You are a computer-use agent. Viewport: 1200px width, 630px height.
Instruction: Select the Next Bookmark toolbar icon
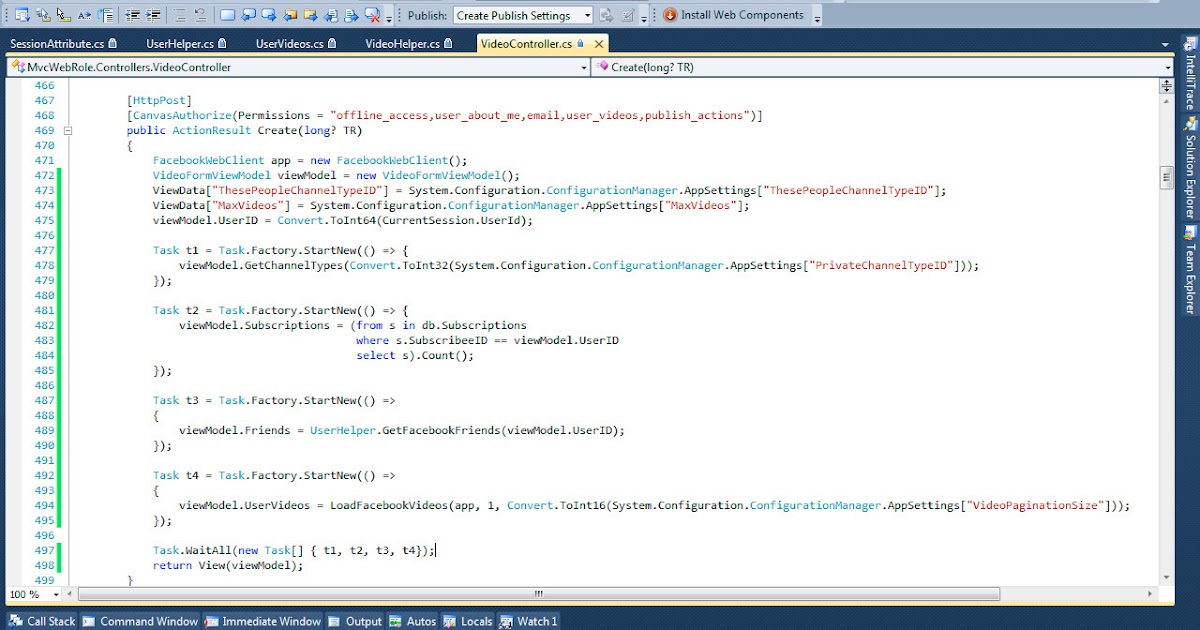(x=268, y=15)
